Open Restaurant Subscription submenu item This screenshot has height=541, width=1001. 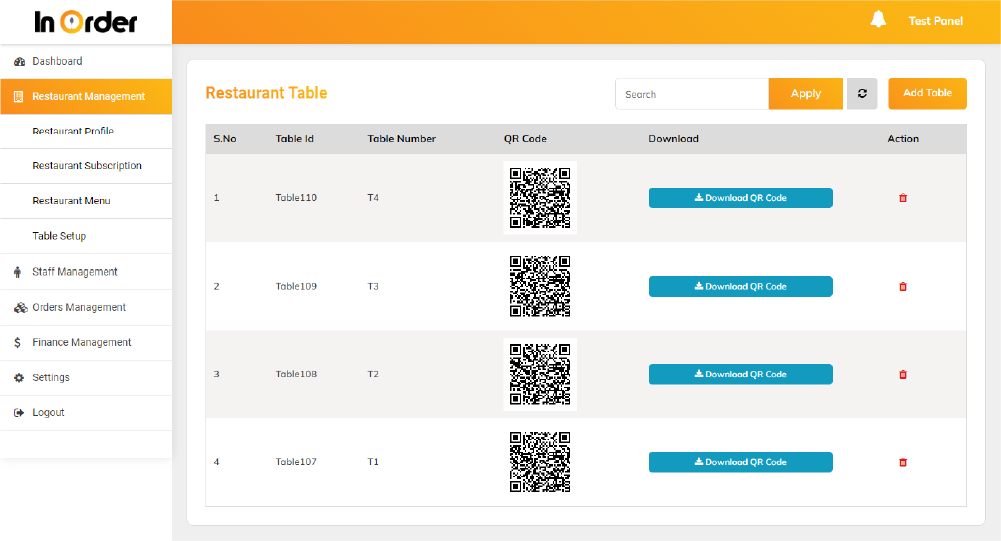[86, 166]
